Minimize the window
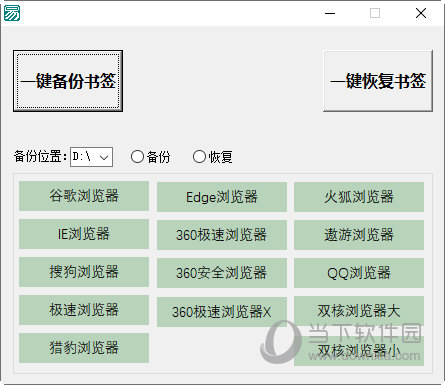 point(330,13)
